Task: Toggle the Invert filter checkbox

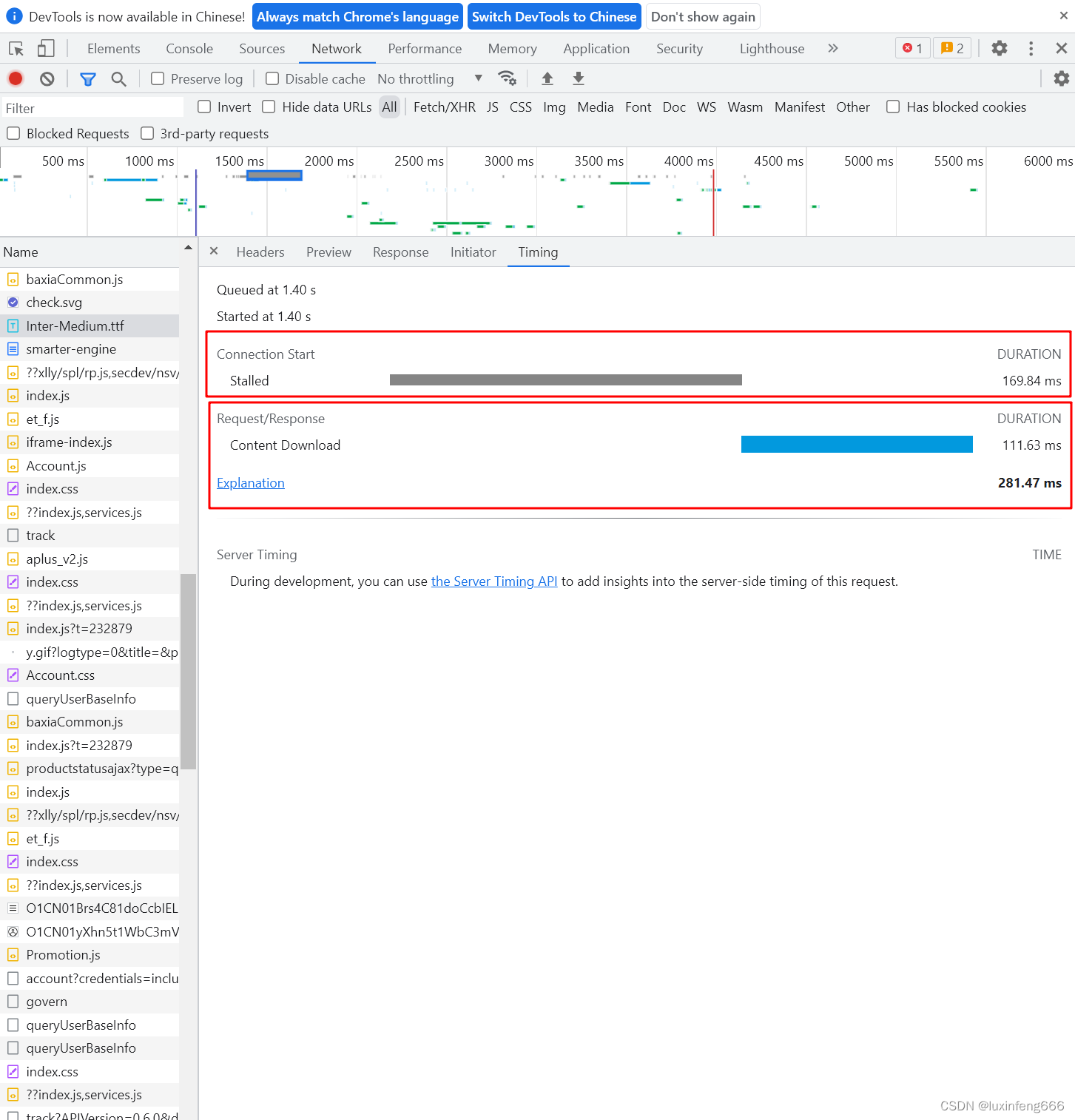Action: tap(204, 107)
